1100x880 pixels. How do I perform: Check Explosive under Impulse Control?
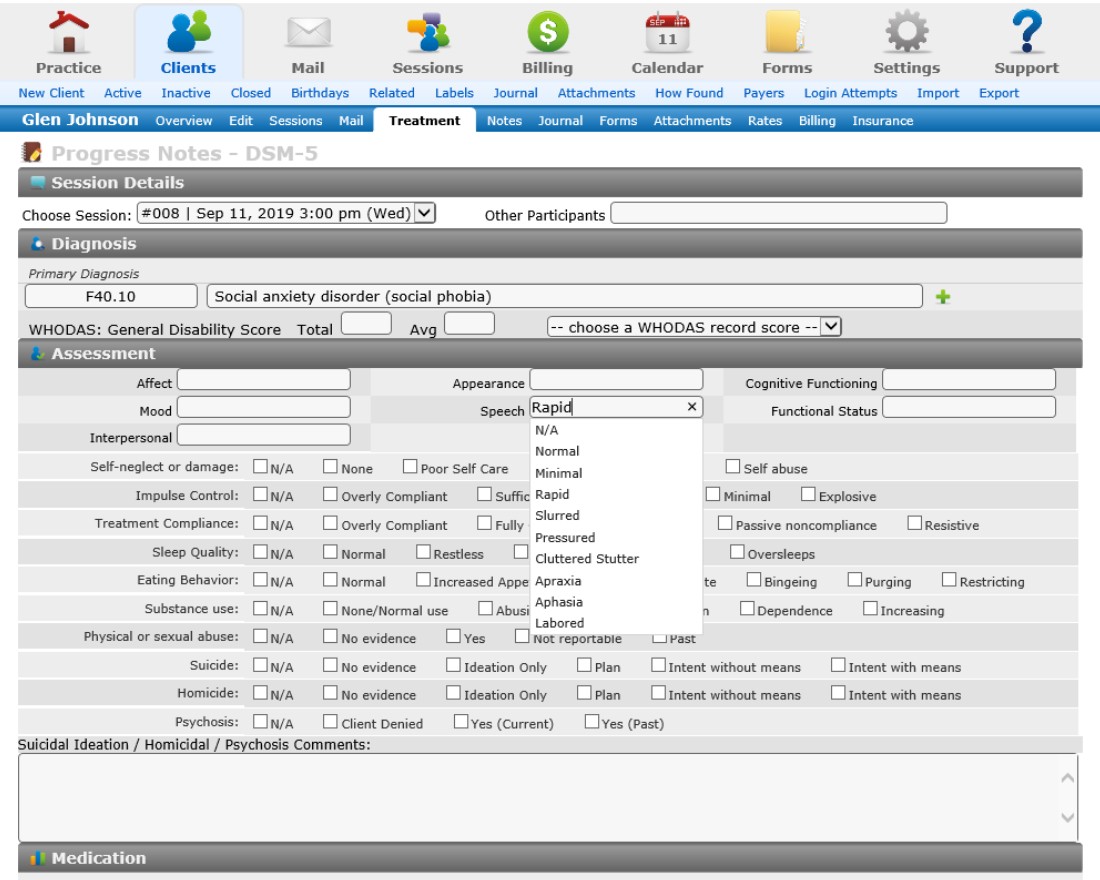808,494
